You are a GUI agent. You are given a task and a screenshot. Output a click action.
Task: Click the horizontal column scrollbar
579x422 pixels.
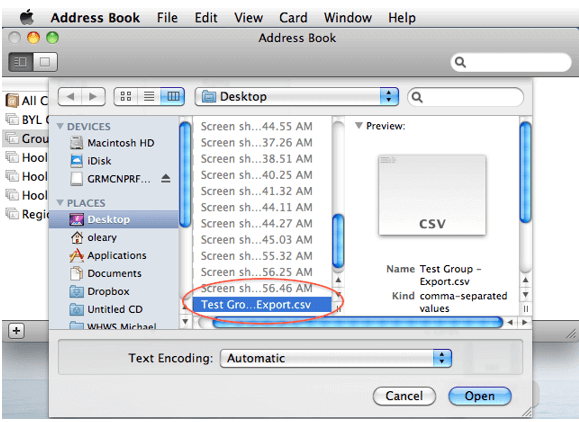[x=357, y=322]
